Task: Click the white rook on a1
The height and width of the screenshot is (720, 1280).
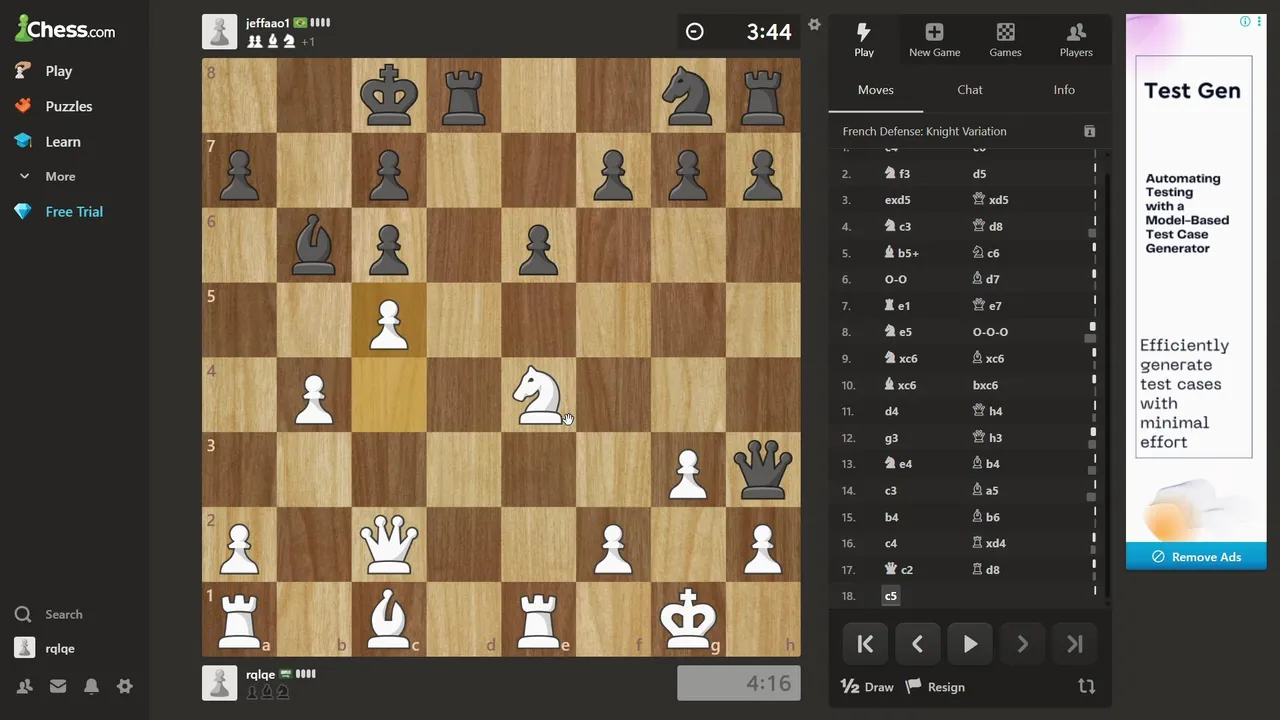Action: click(239, 620)
